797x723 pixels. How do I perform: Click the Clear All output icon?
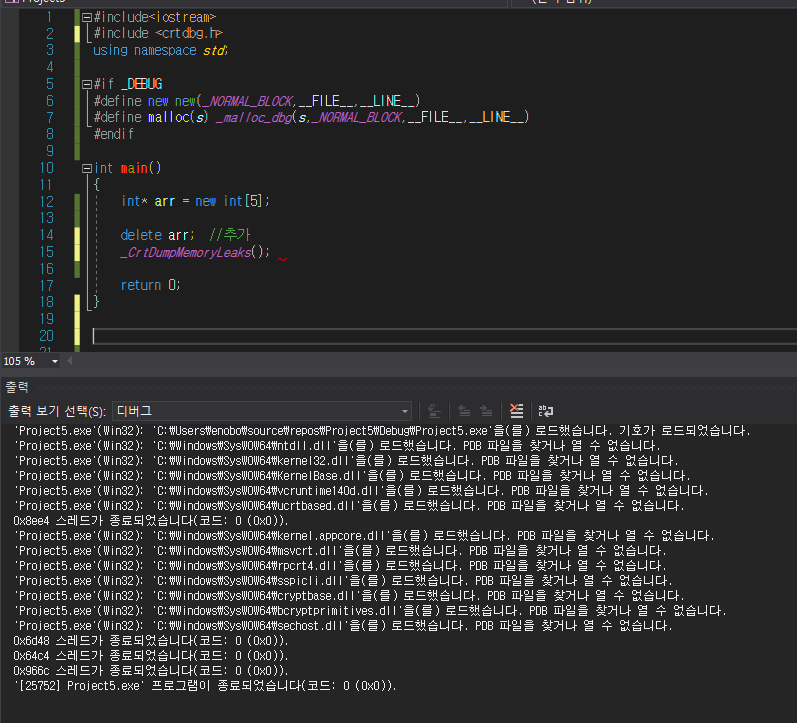tap(516, 411)
